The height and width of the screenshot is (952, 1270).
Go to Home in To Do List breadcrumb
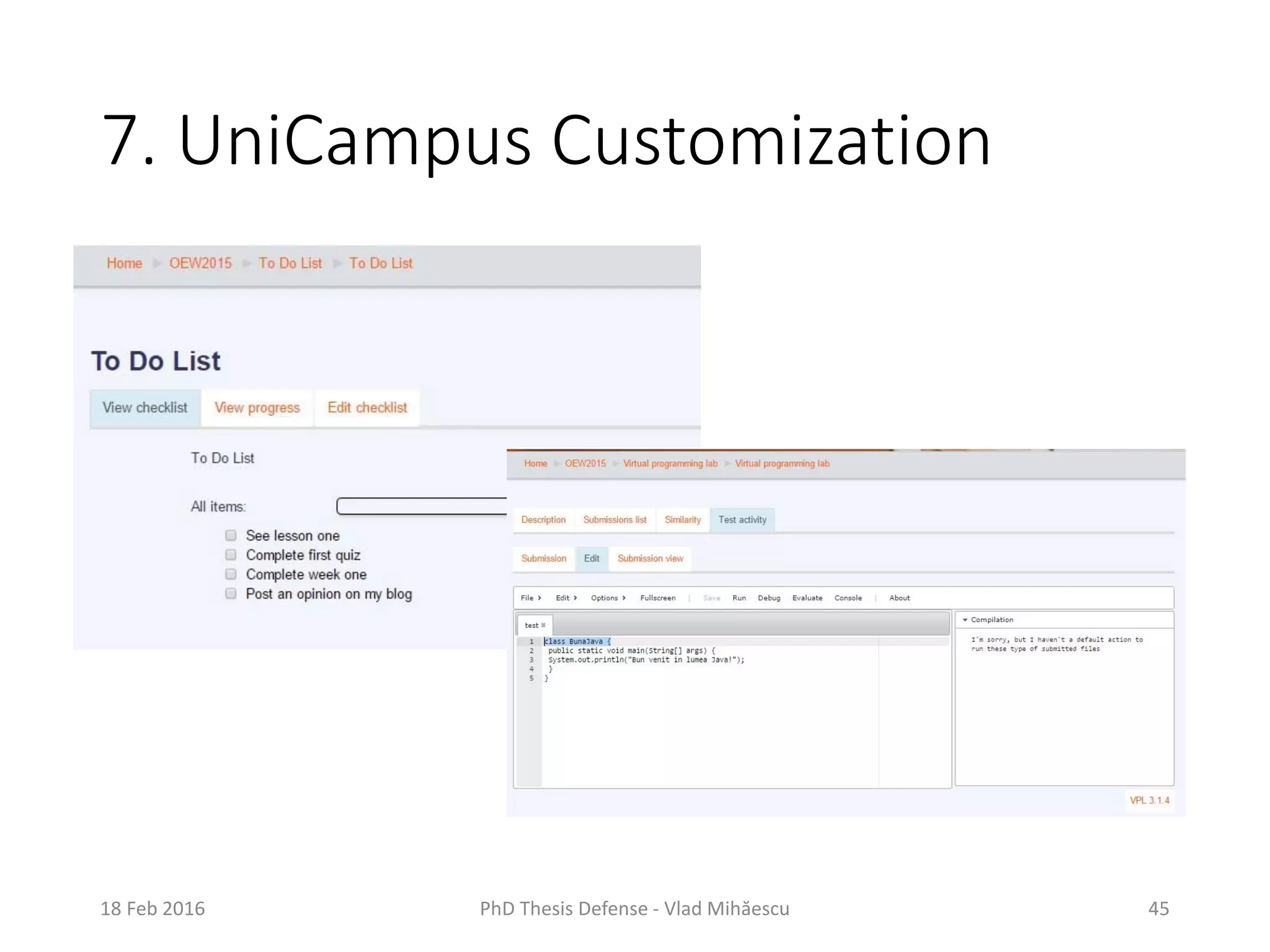(x=125, y=263)
